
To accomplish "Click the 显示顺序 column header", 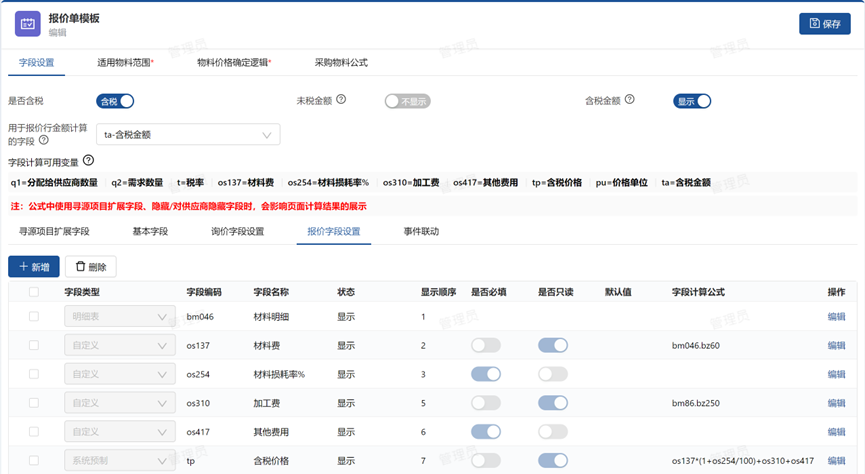I will pyautogui.click(x=439, y=292).
